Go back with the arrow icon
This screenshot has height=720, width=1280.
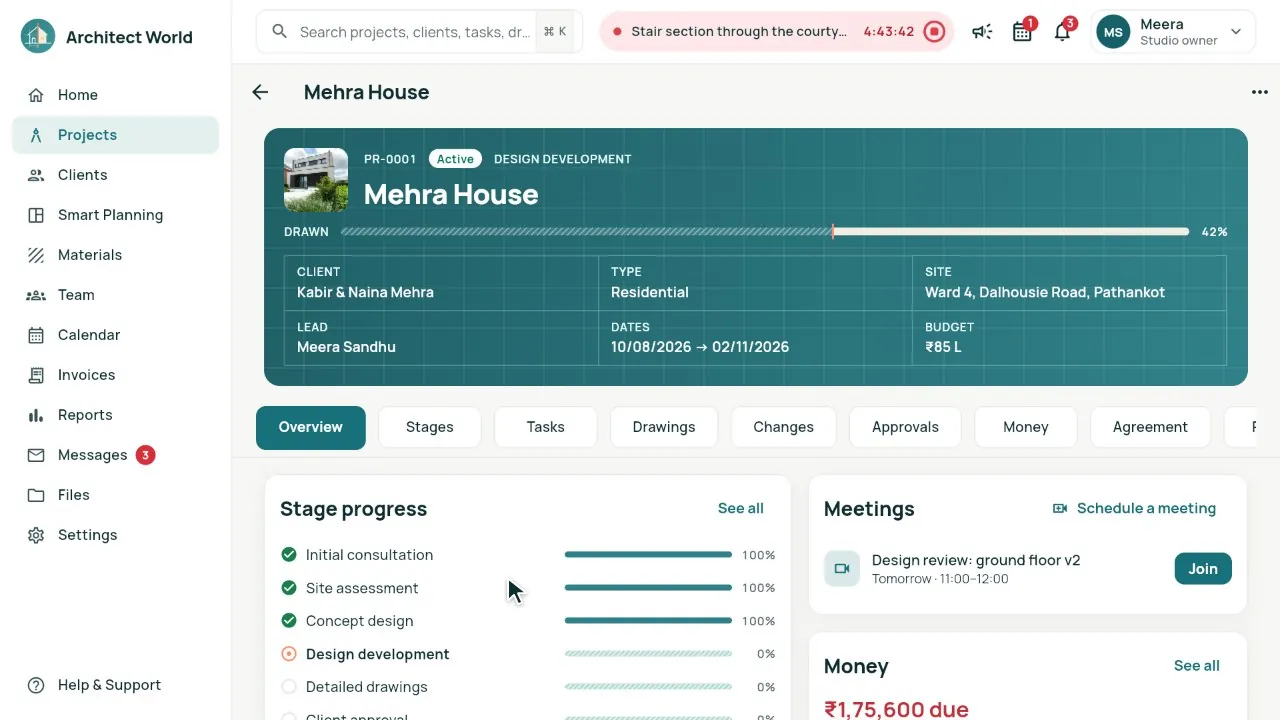260,92
